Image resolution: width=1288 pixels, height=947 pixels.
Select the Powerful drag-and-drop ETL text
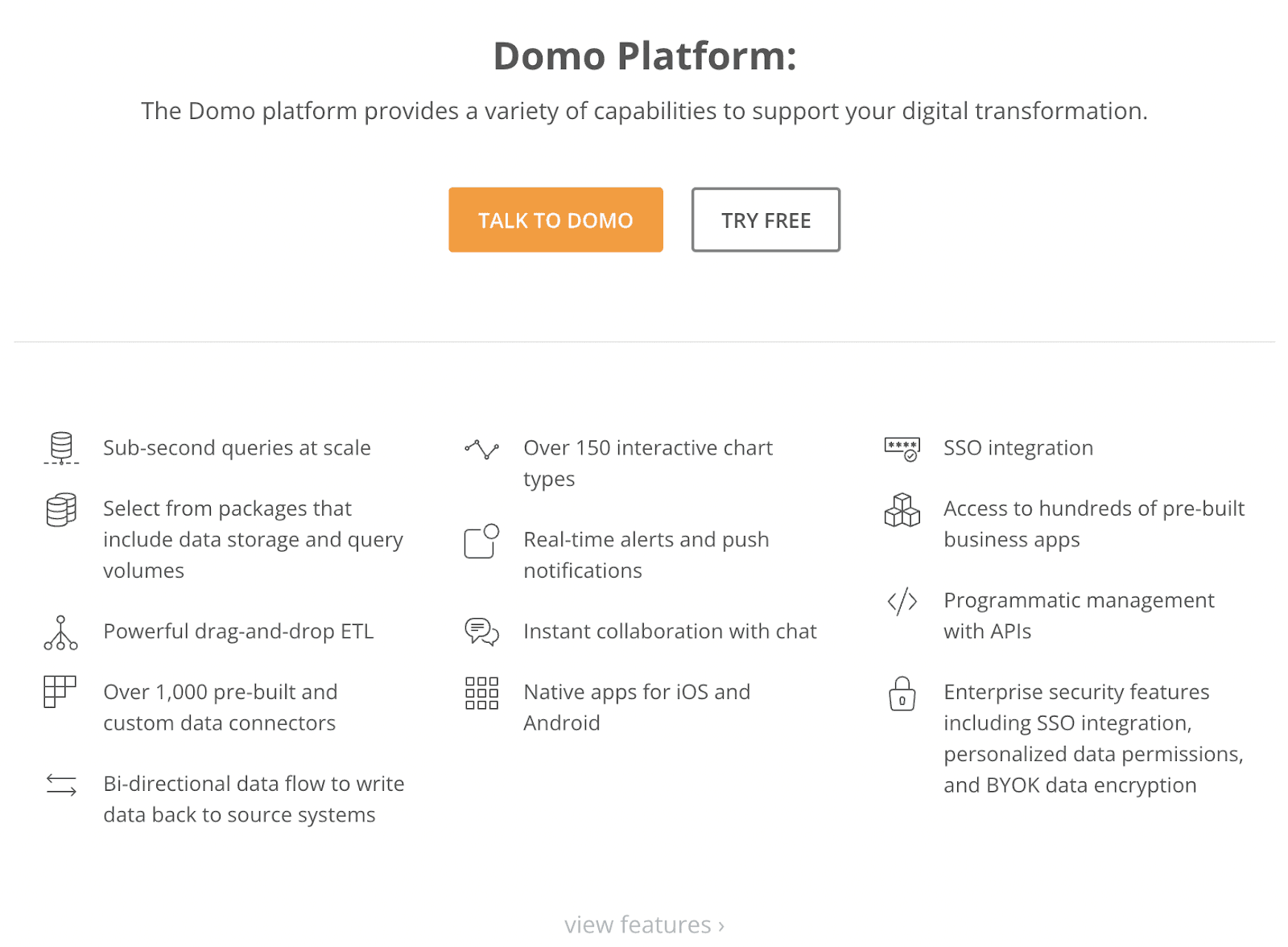(x=238, y=632)
